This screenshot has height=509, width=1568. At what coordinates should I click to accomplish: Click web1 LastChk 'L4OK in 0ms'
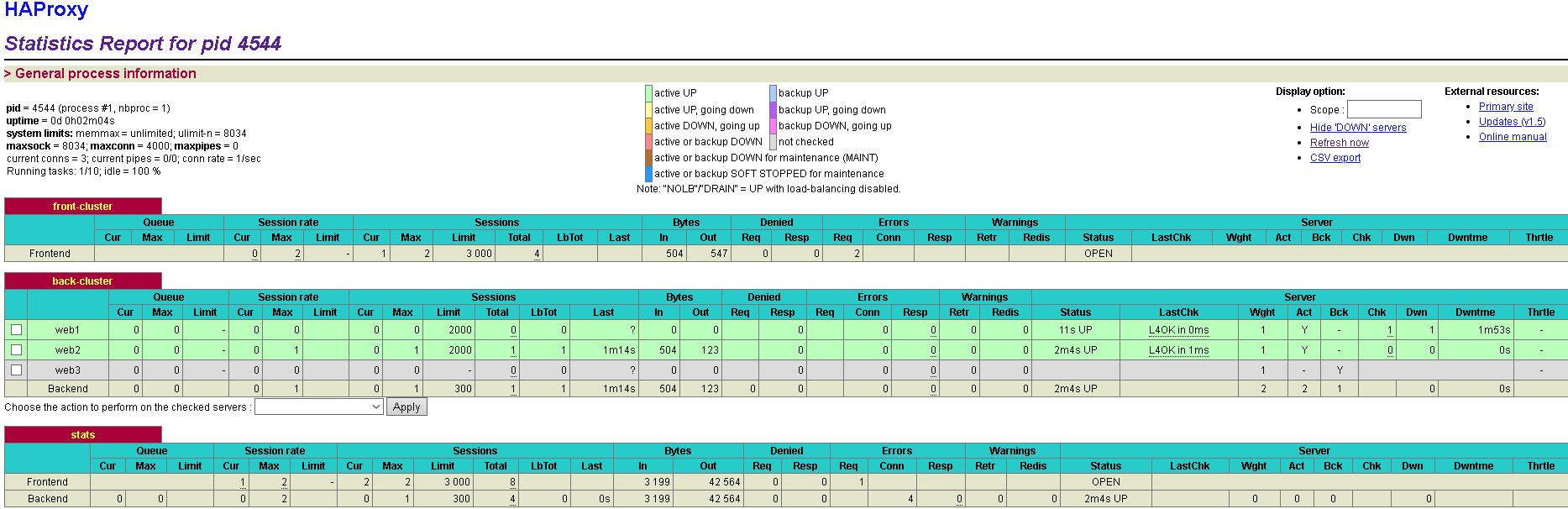point(1178,330)
